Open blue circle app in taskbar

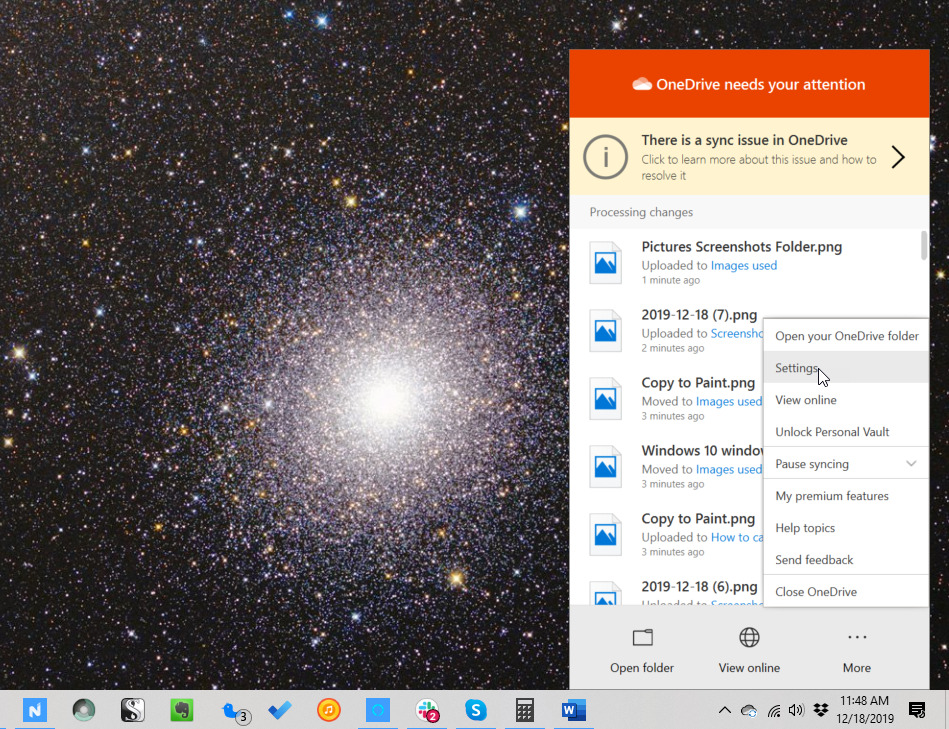(378, 710)
